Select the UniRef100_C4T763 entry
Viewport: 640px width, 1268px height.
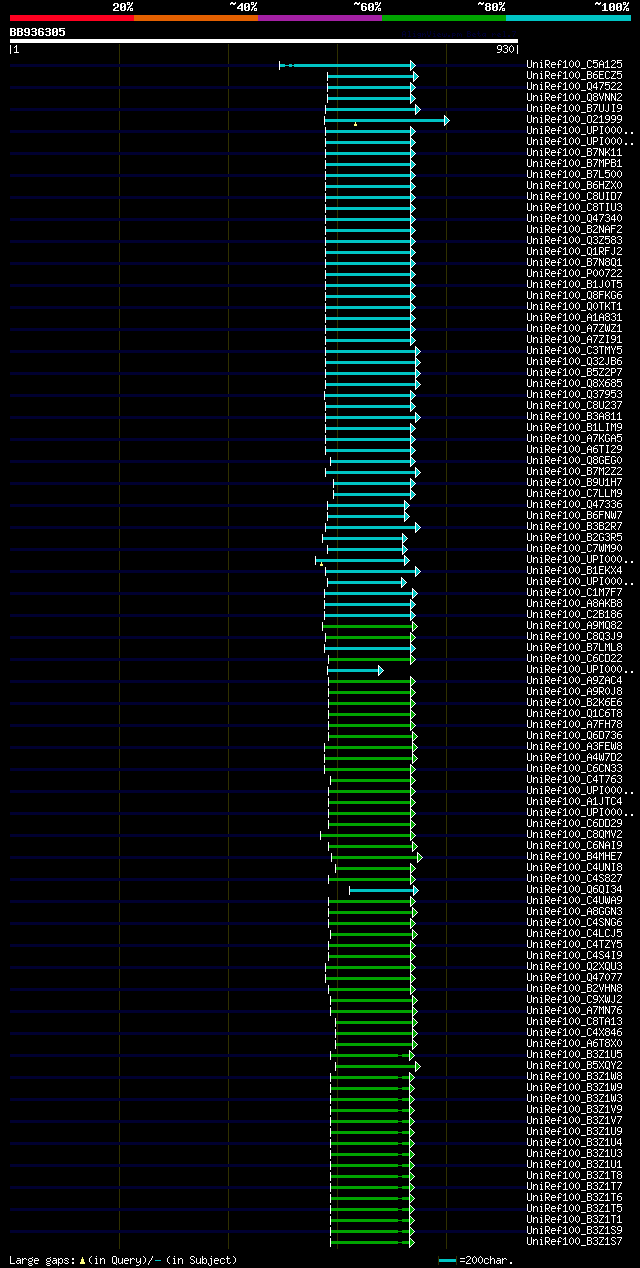[574, 779]
